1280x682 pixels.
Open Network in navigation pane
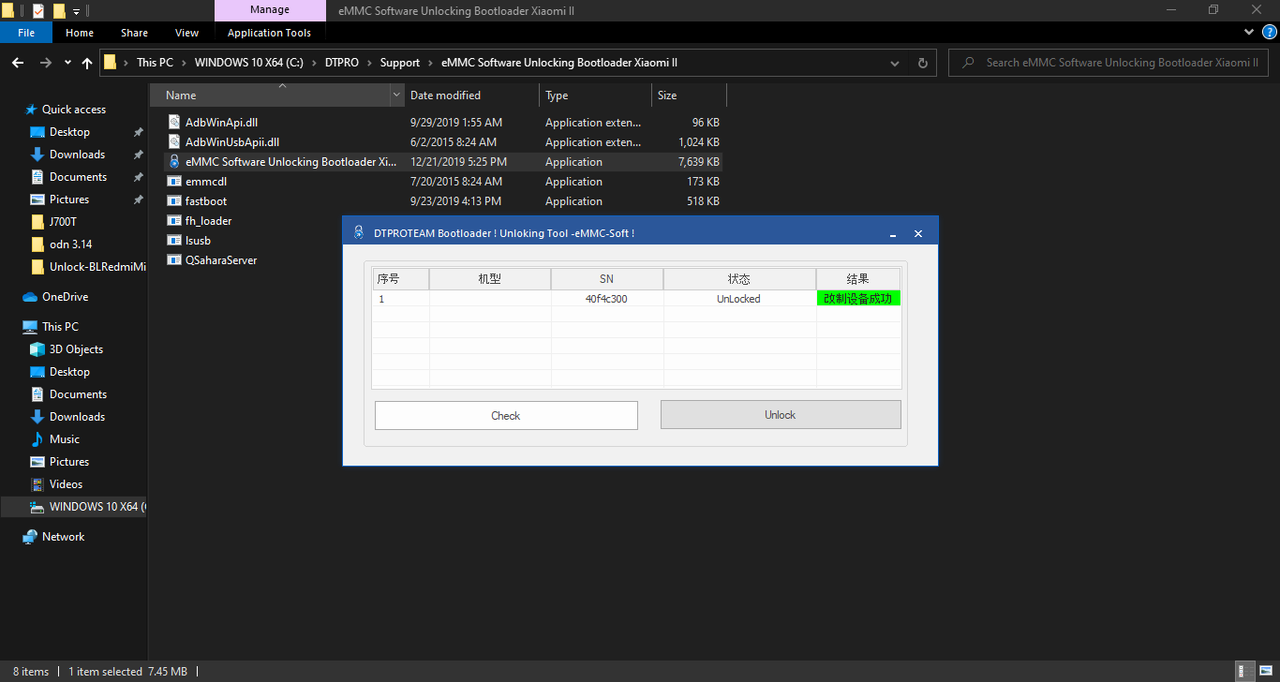(x=63, y=537)
